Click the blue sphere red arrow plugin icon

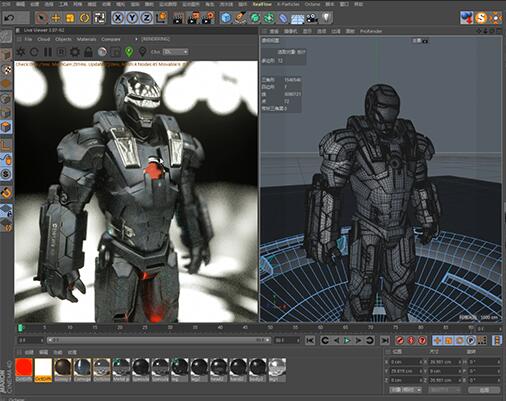466,18
